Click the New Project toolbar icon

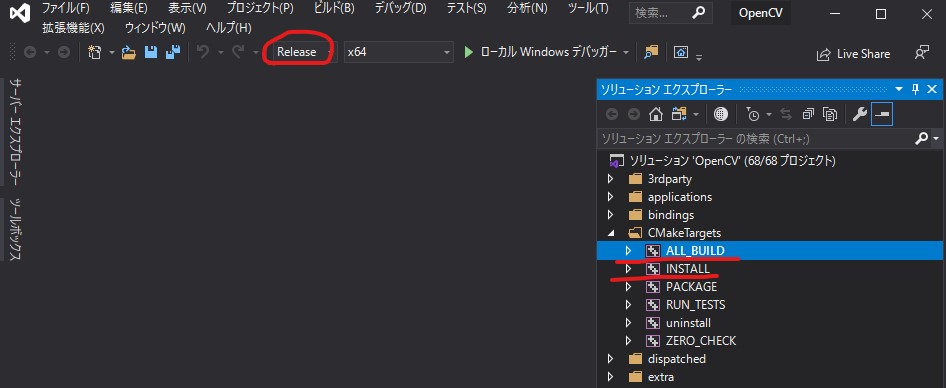pyautogui.click(x=95, y=52)
